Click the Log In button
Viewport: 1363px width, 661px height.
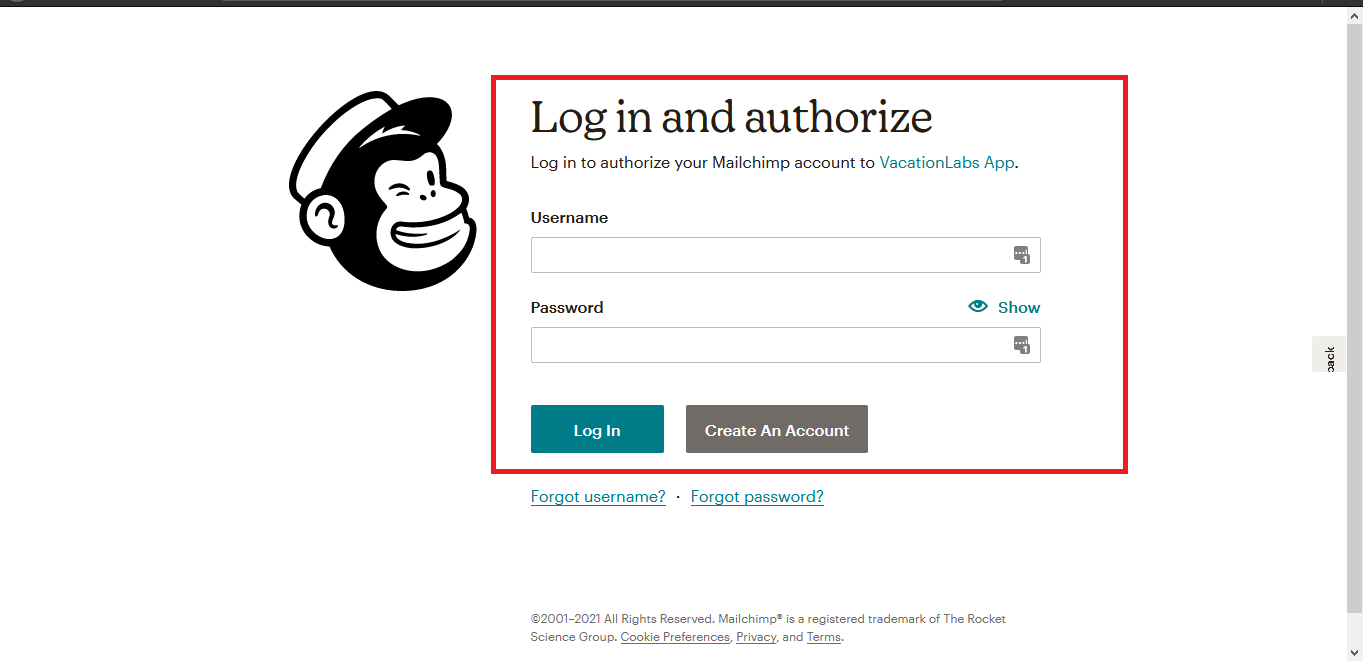tap(597, 429)
